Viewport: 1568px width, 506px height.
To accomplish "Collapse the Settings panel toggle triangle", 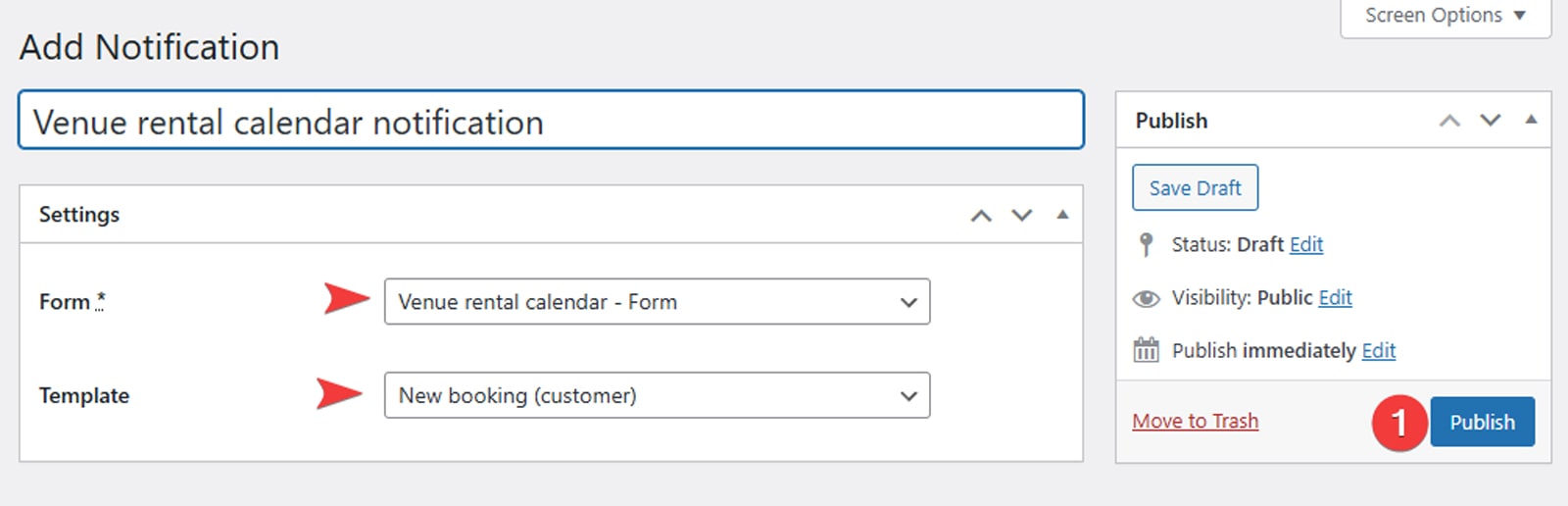I will [x=1062, y=215].
